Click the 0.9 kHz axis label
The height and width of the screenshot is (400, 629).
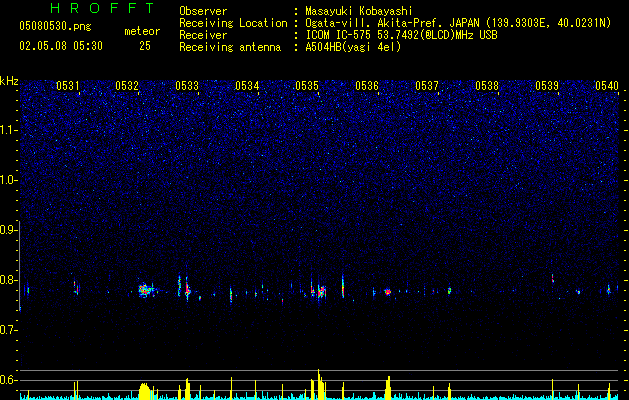point(8,230)
